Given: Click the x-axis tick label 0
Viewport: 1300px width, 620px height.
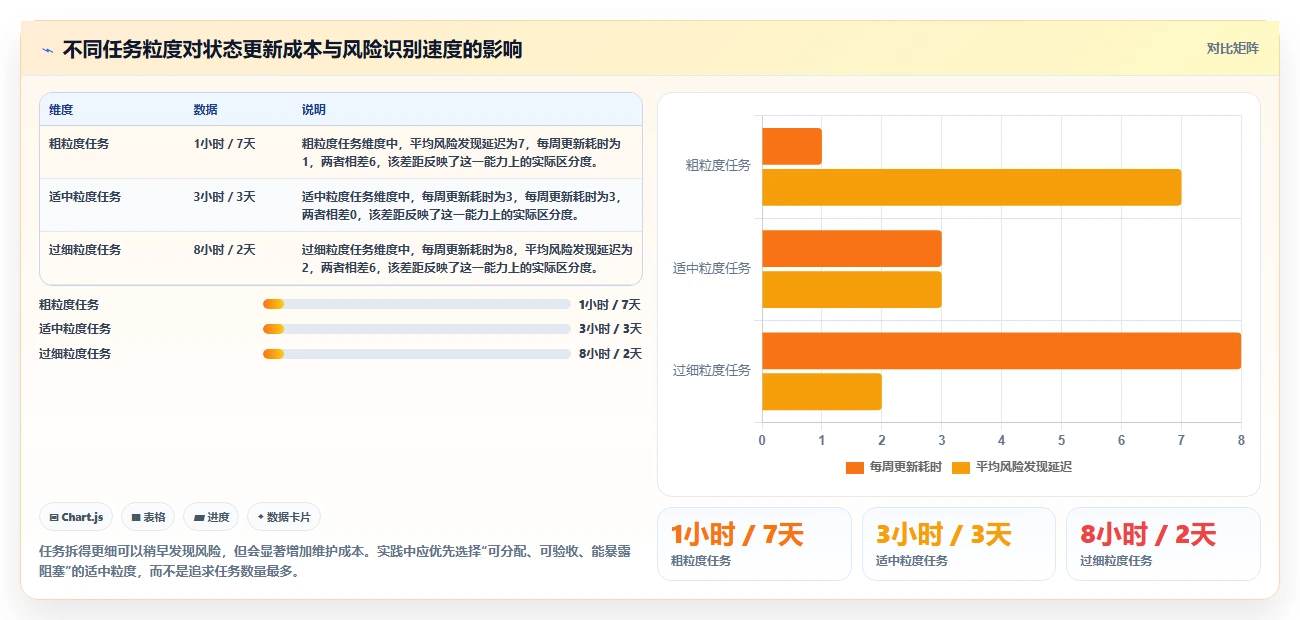Looking at the screenshot, I should [762, 440].
